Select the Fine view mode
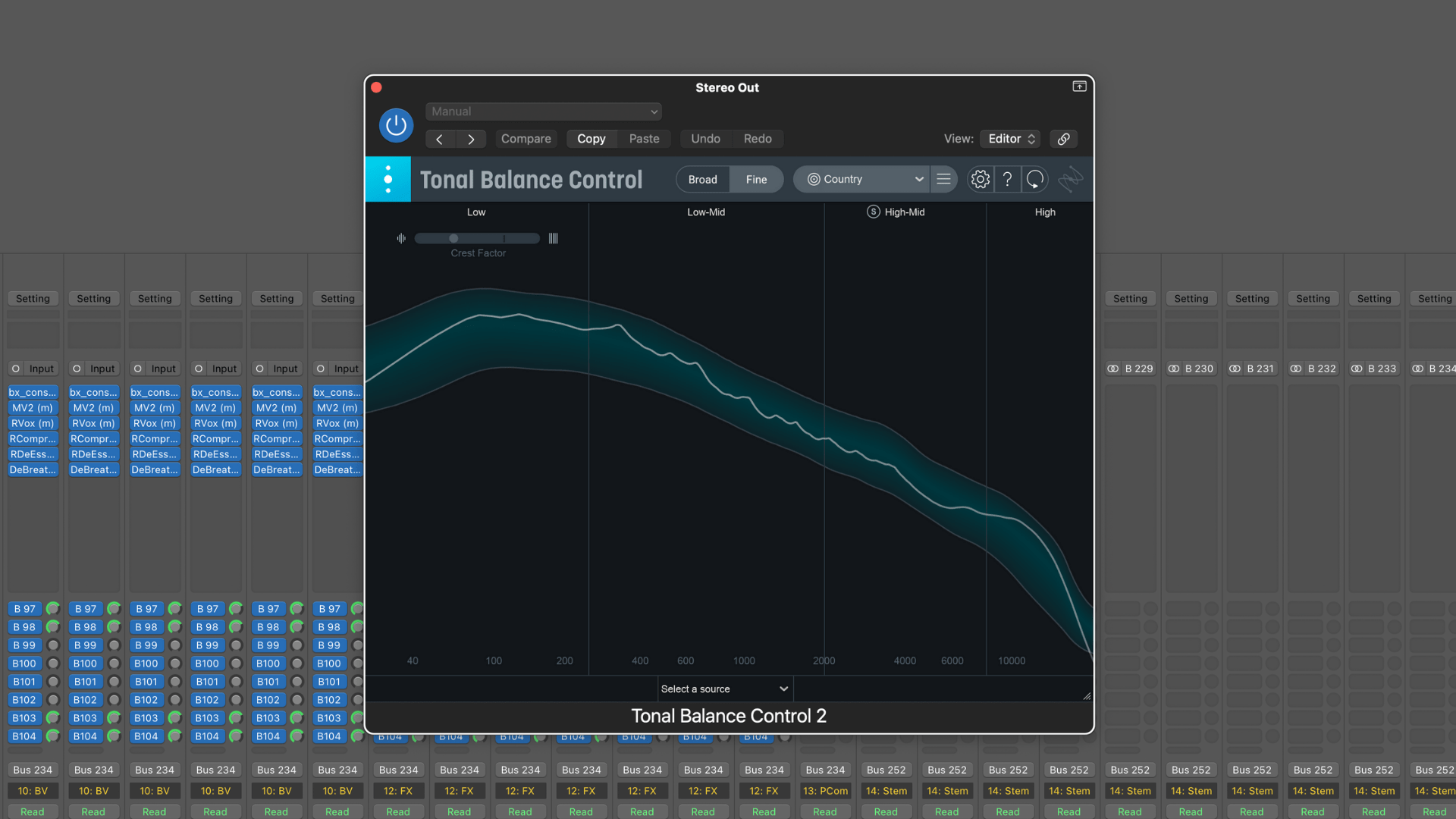 click(x=756, y=179)
